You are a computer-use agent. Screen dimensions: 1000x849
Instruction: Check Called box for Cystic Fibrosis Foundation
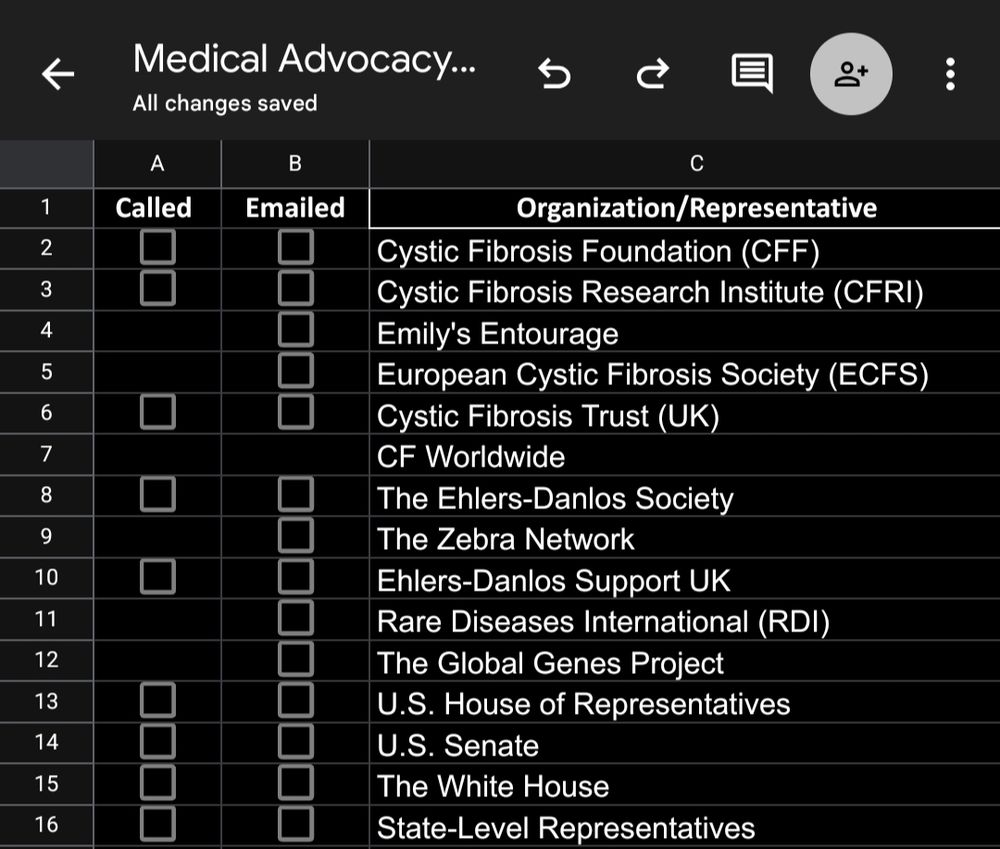(x=157, y=248)
